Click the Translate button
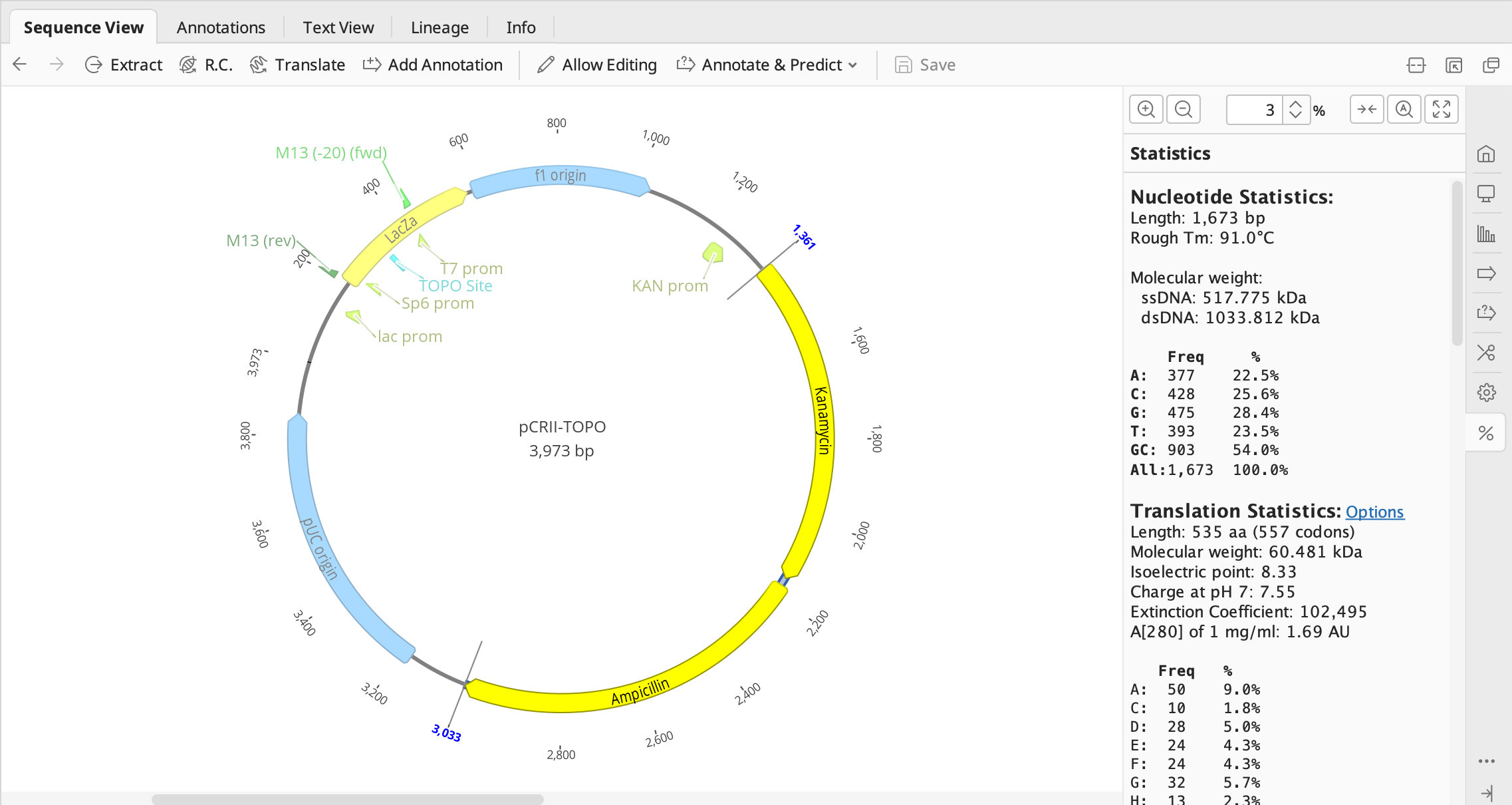1512x805 pixels. tap(297, 65)
